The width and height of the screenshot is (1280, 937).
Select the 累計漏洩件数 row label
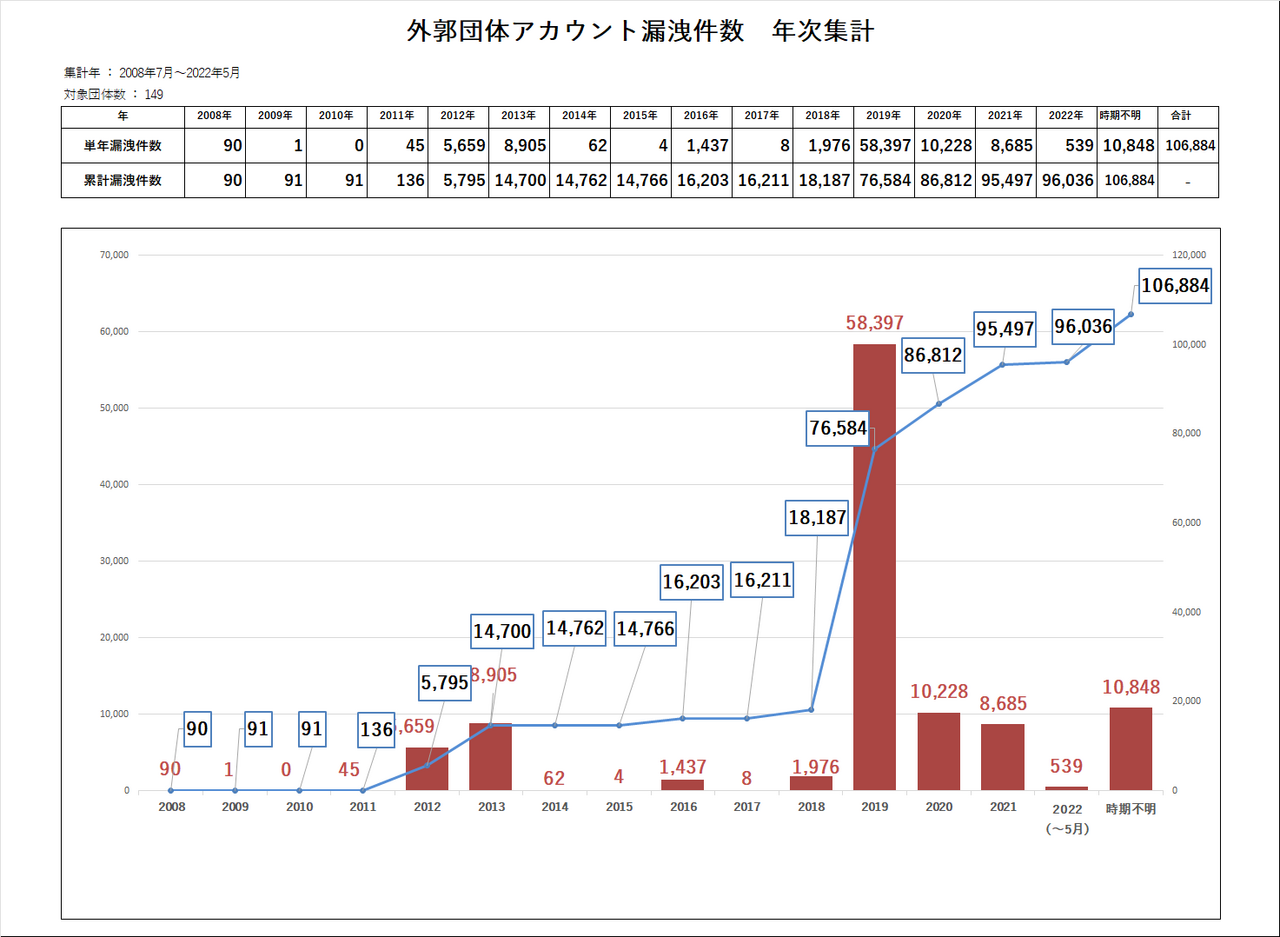click(x=121, y=181)
